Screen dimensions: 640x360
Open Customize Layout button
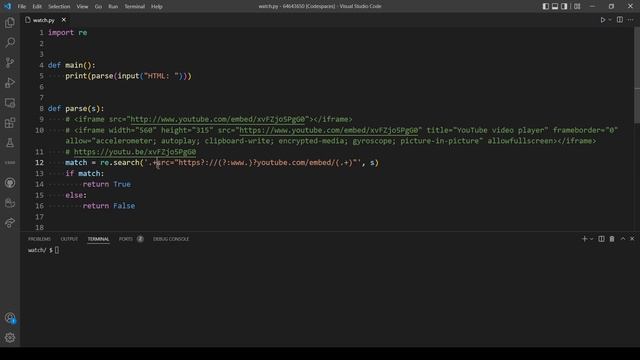pyautogui.click(x=577, y=6)
